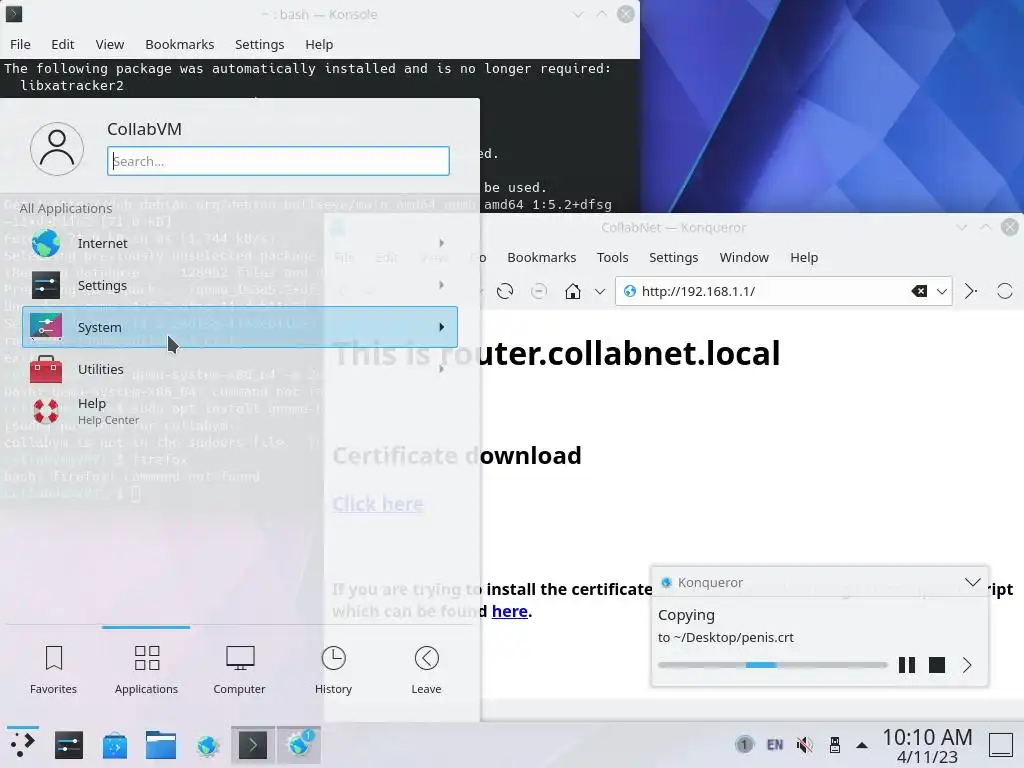This screenshot has width=1024, height=768.
Task: Expand hidden system tray icons
Action: [x=862, y=744]
